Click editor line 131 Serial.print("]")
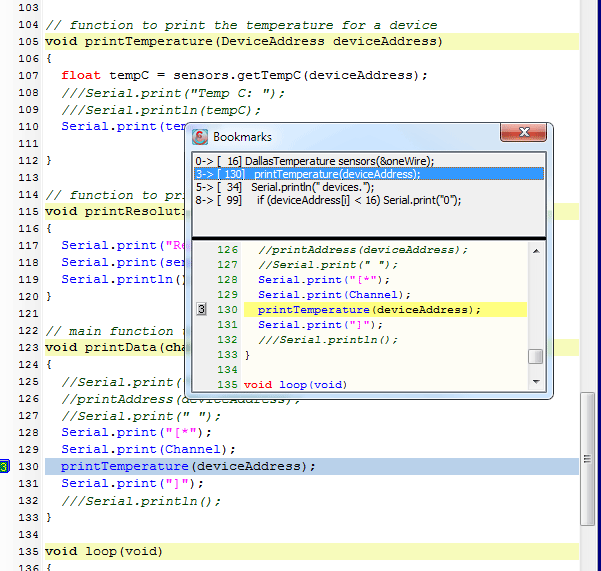Viewport: 601px width, 571px height. [x=132, y=483]
